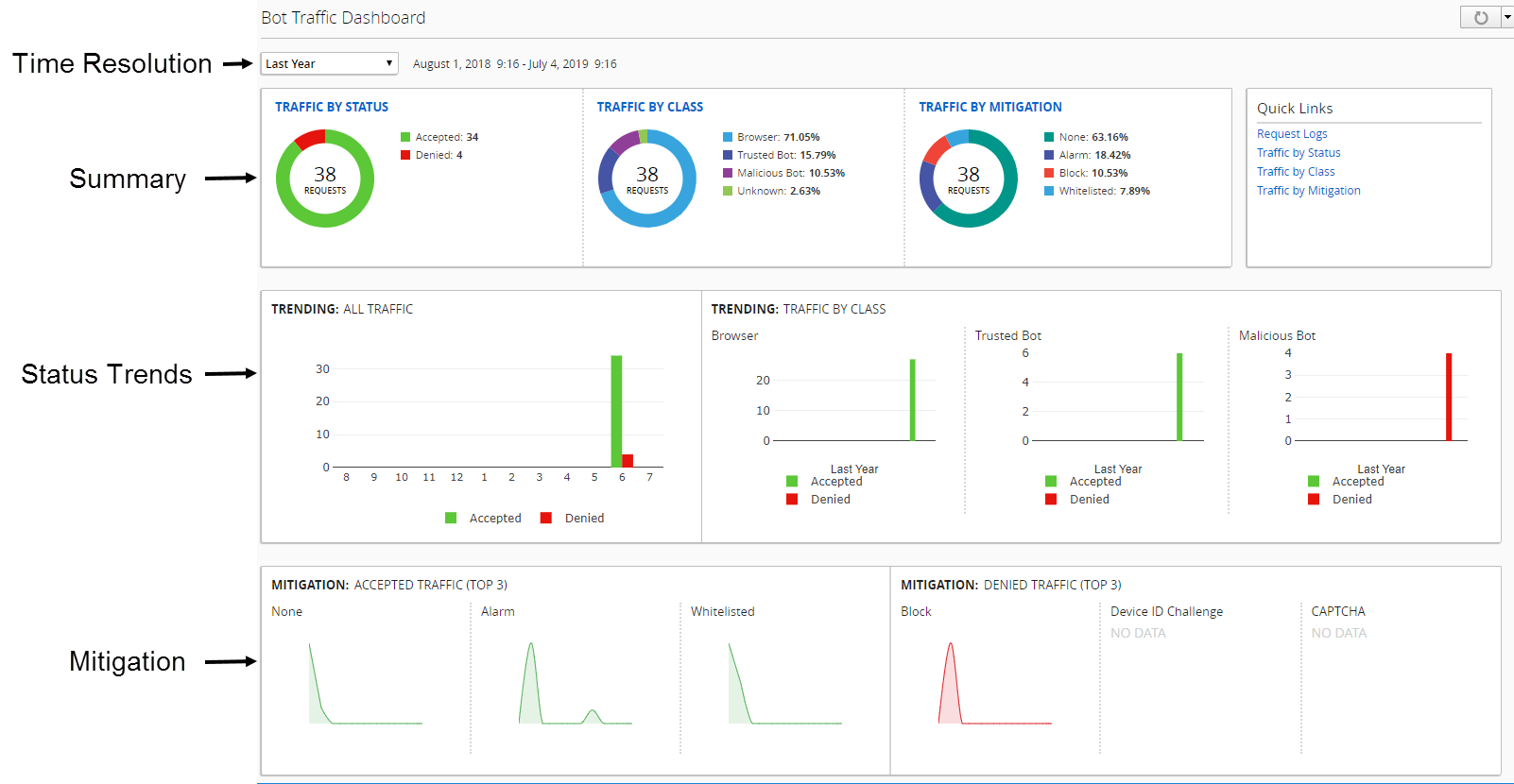Toggle Accepted legend under All Traffic chart

[x=452, y=518]
